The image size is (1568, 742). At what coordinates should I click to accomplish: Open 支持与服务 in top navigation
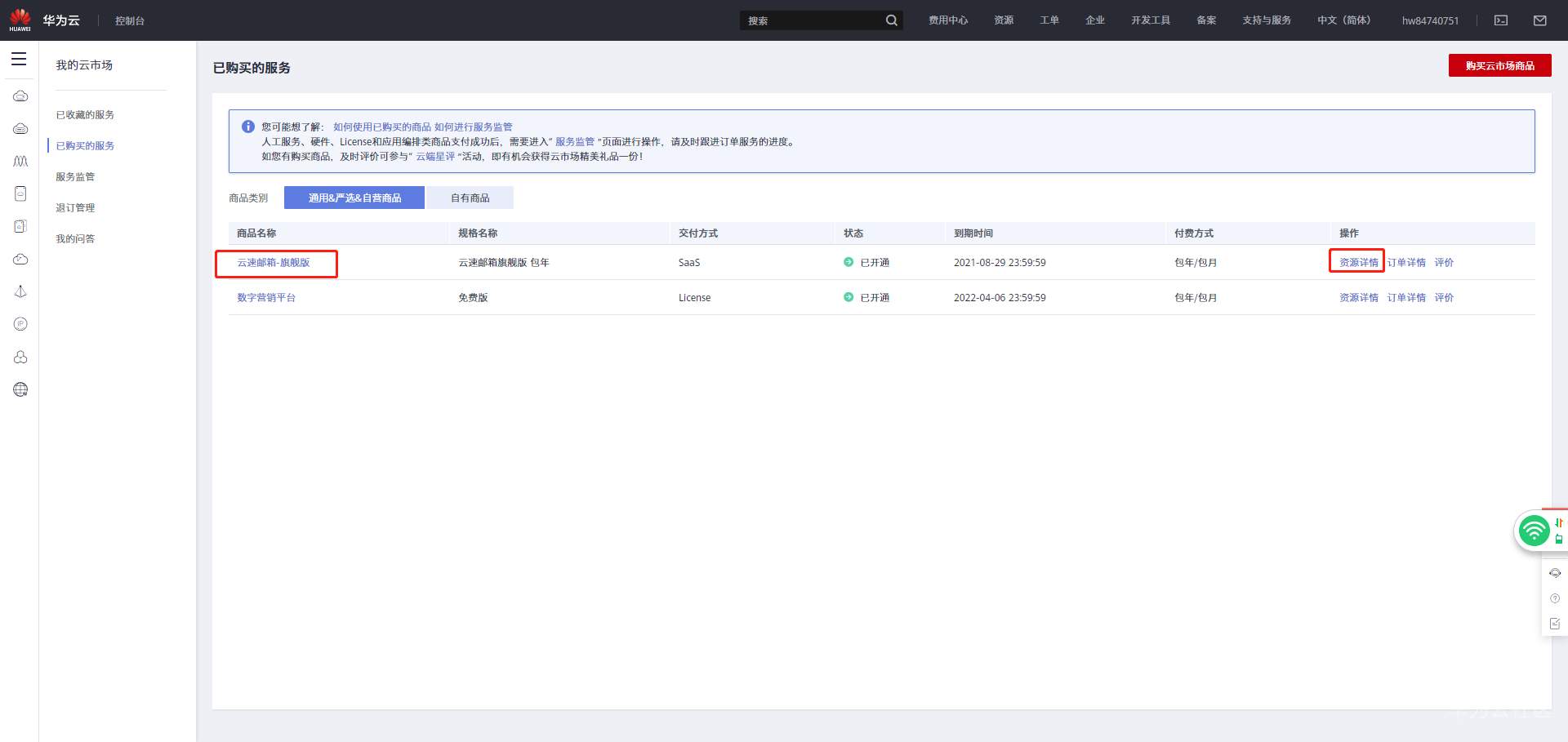(x=1267, y=20)
